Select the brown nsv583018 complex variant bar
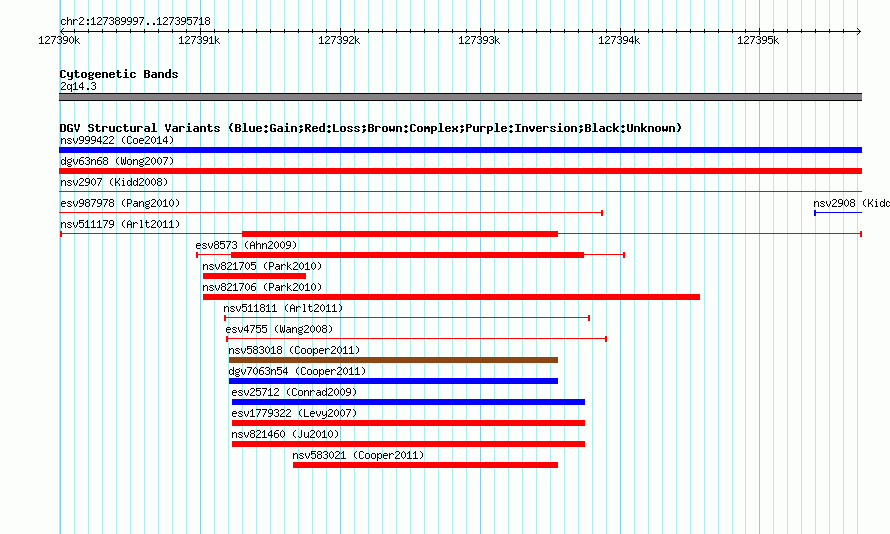Image resolution: width=890 pixels, height=534 pixels. (393, 360)
